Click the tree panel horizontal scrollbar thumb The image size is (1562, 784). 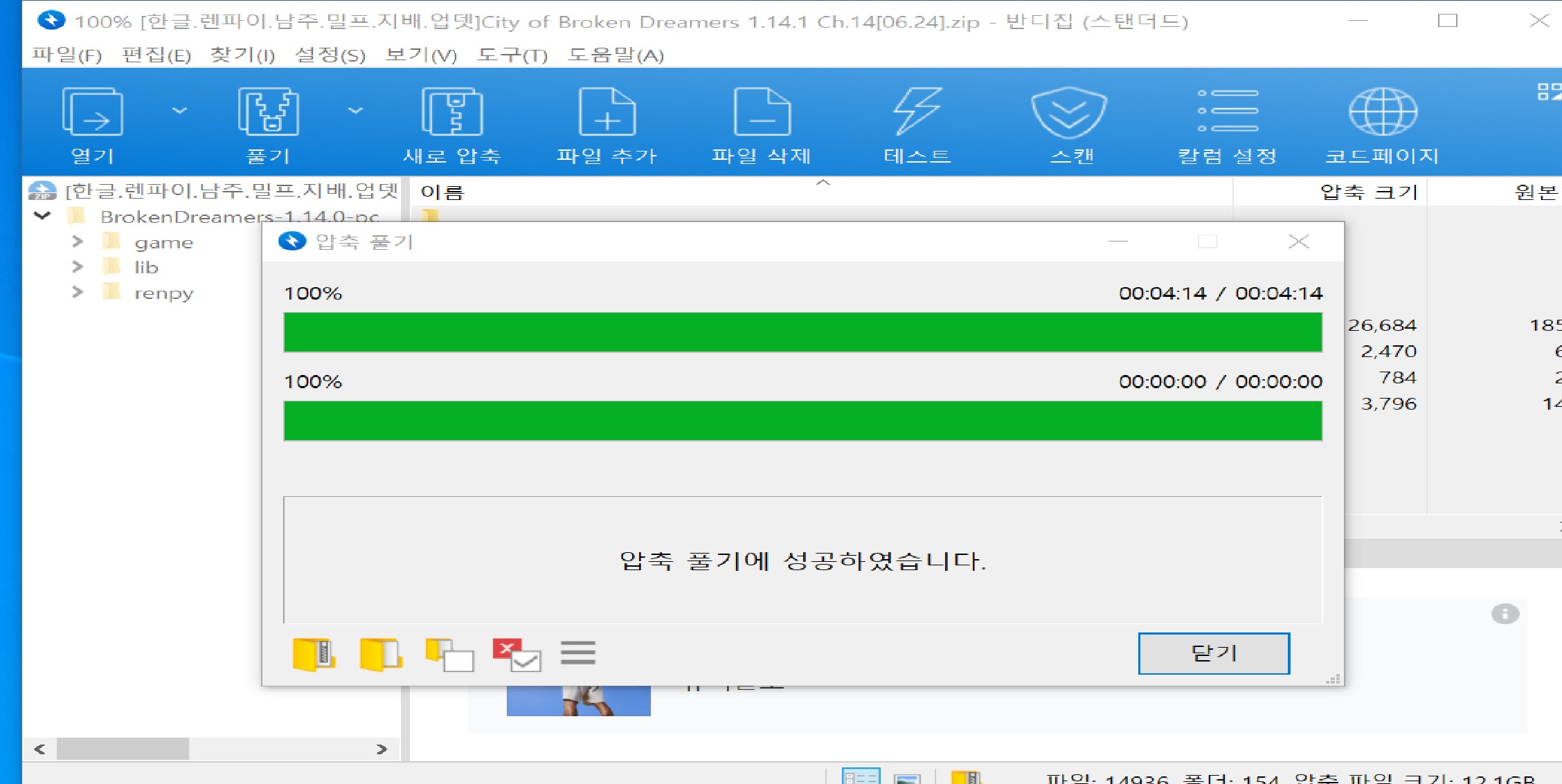pos(123,749)
